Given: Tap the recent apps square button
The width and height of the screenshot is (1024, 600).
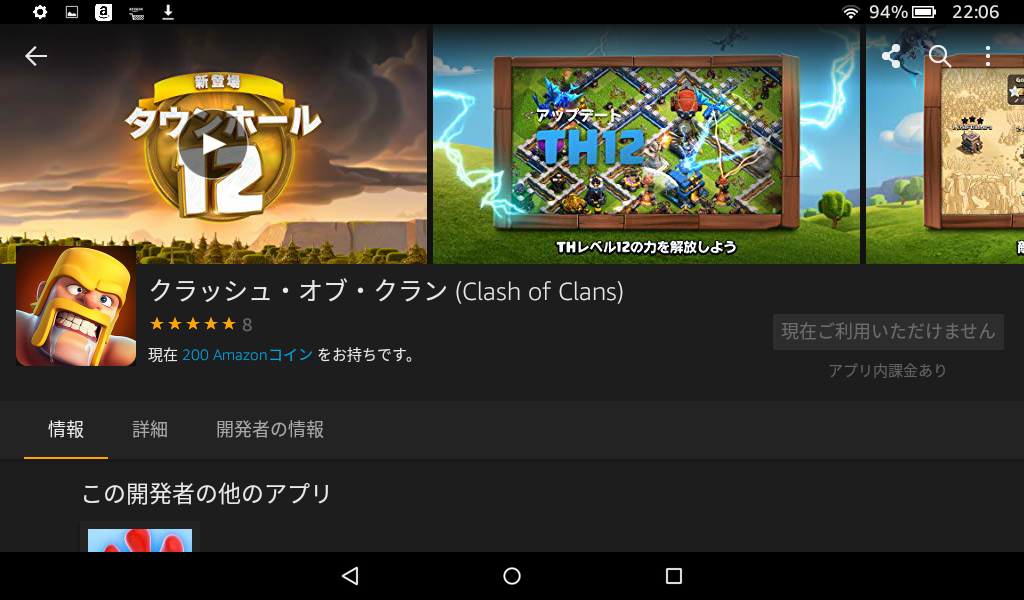Looking at the screenshot, I should coord(674,576).
